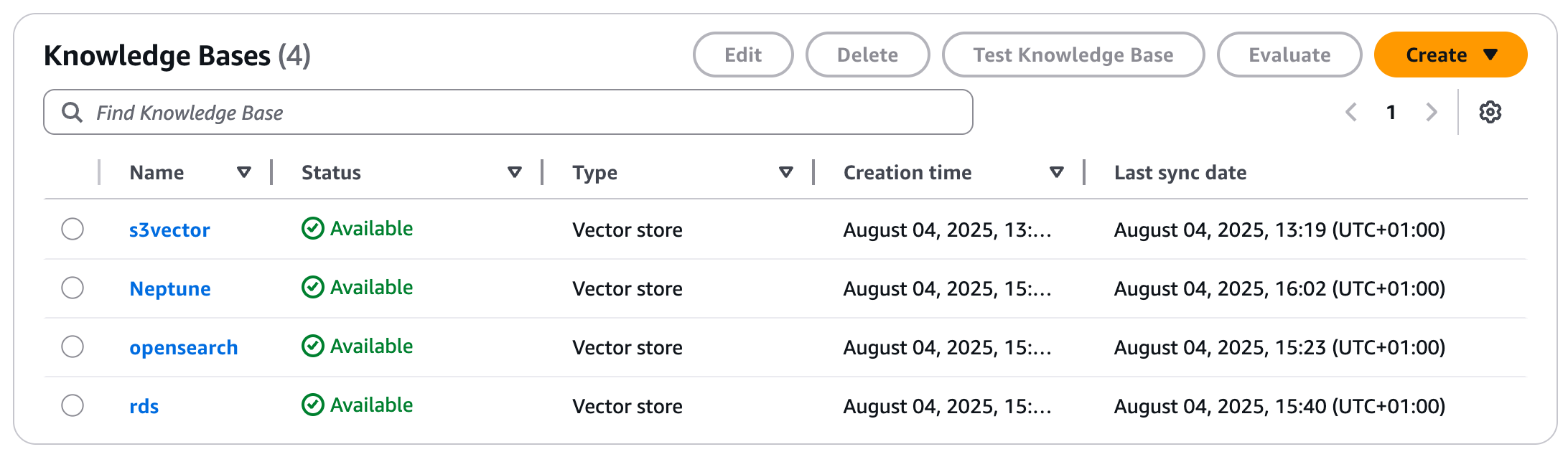Sort by Name column arrow

tap(244, 172)
